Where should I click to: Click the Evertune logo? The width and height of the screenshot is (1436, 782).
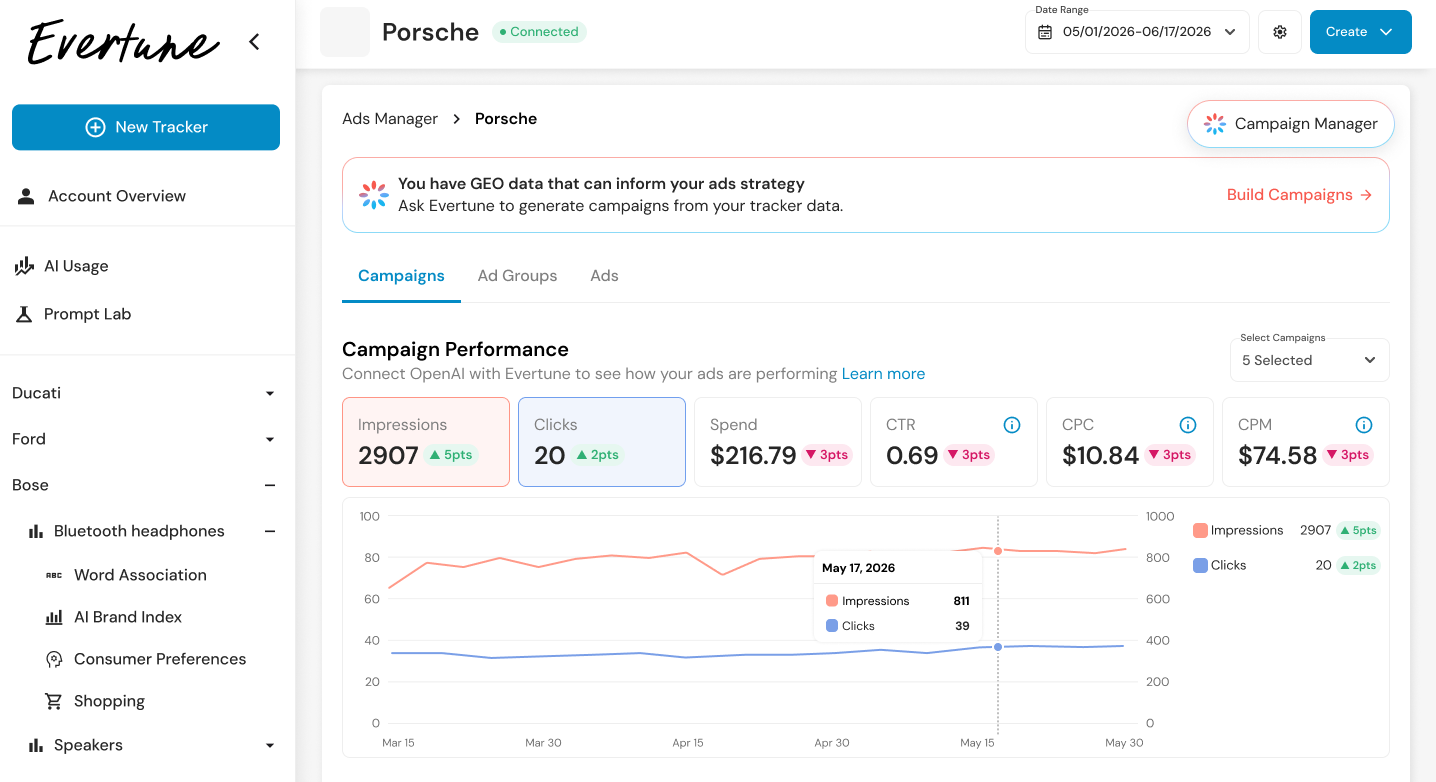click(123, 42)
